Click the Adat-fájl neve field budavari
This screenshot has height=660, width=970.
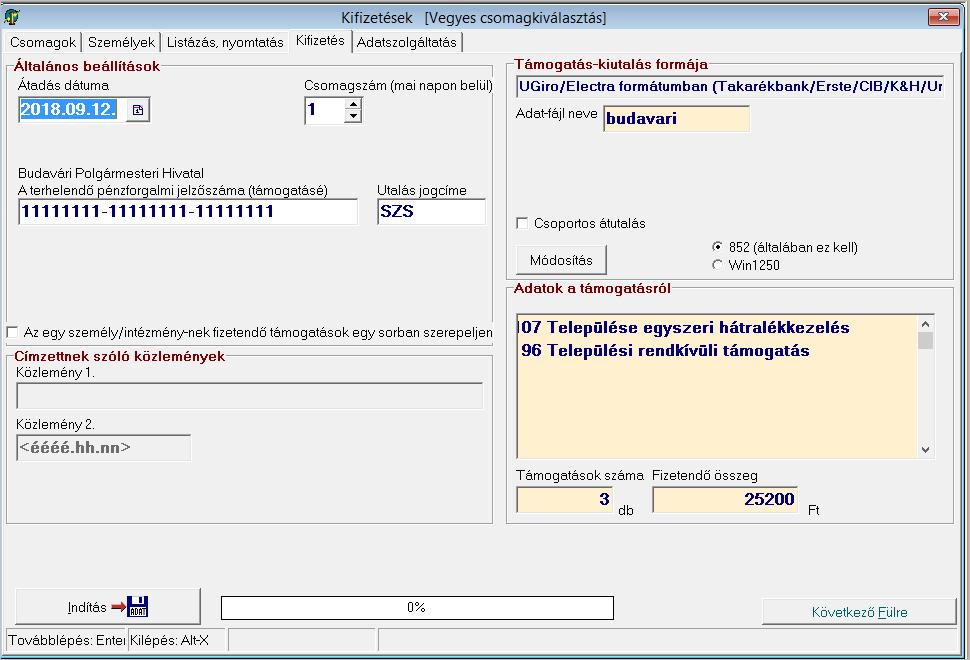pyautogui.click(x=676, y=118)
